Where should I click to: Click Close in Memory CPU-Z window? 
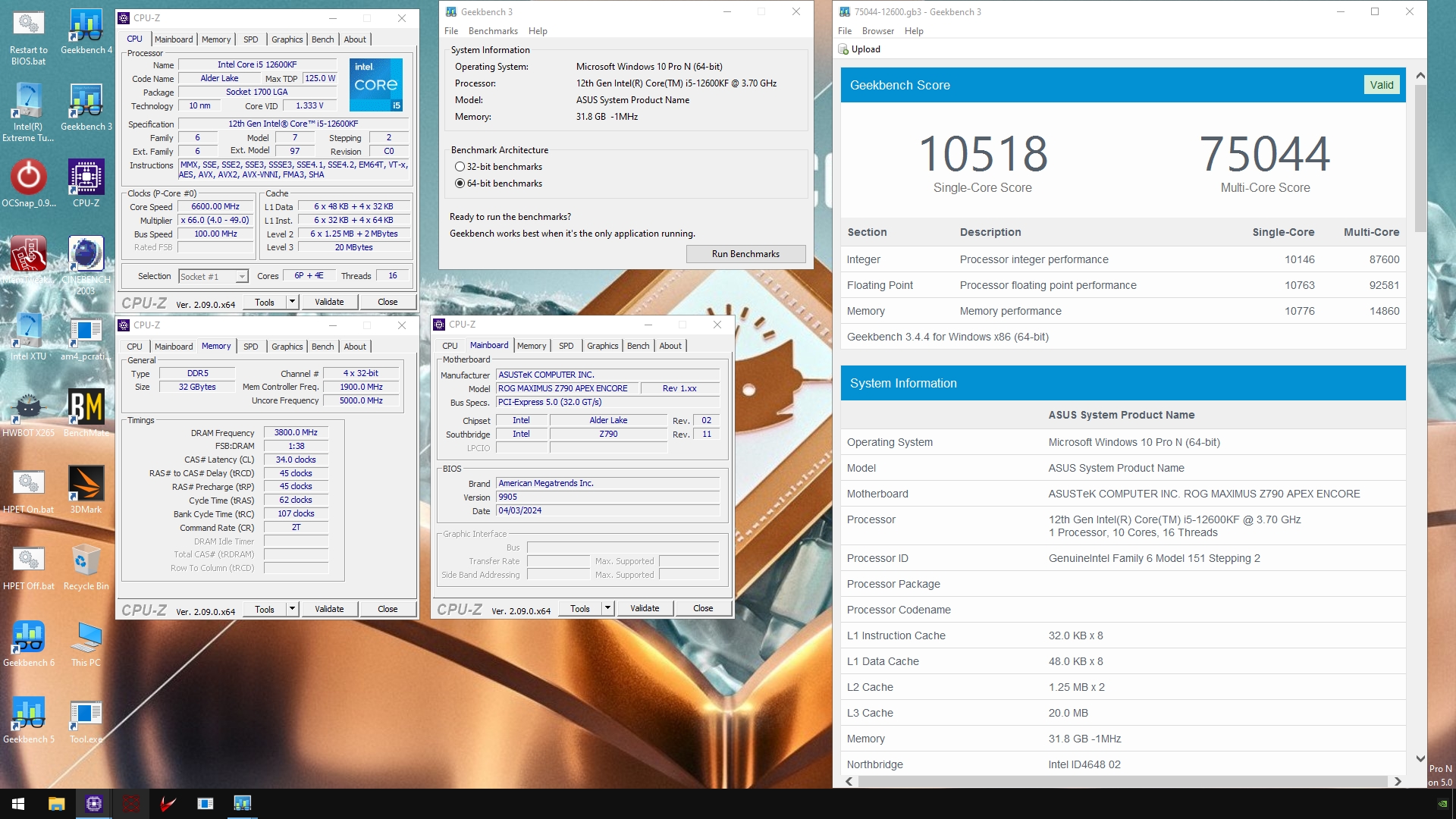click(x=388, y=609)
